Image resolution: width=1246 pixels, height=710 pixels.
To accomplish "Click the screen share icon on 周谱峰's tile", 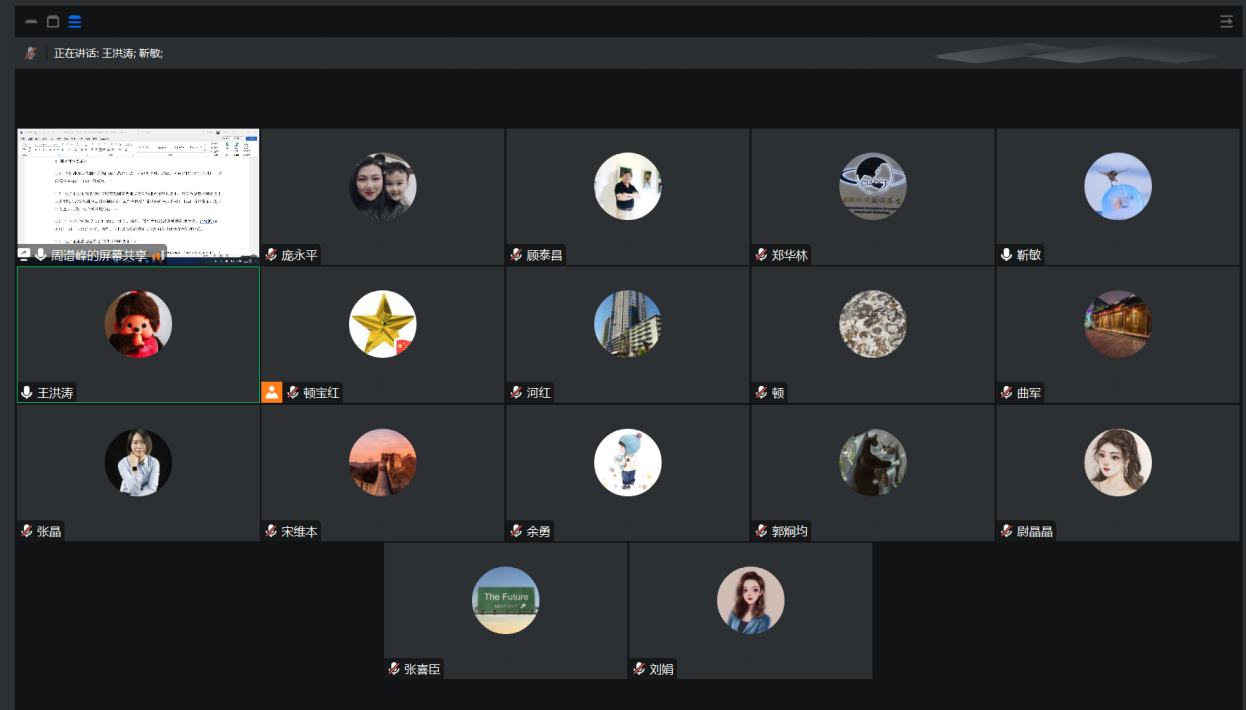I will (x=25, y=255).
